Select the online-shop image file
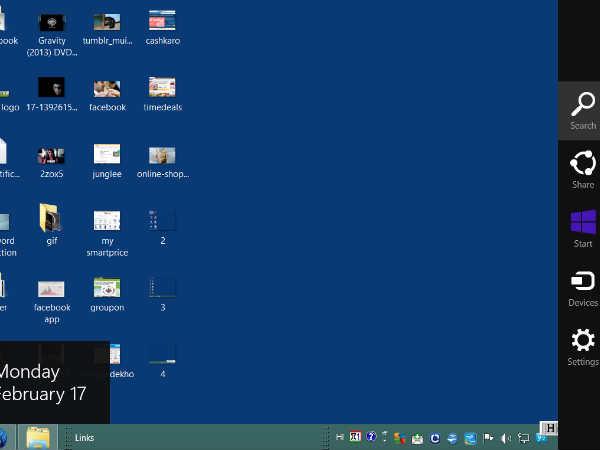This screenshot has height=450, width=600. pos(163,161)
